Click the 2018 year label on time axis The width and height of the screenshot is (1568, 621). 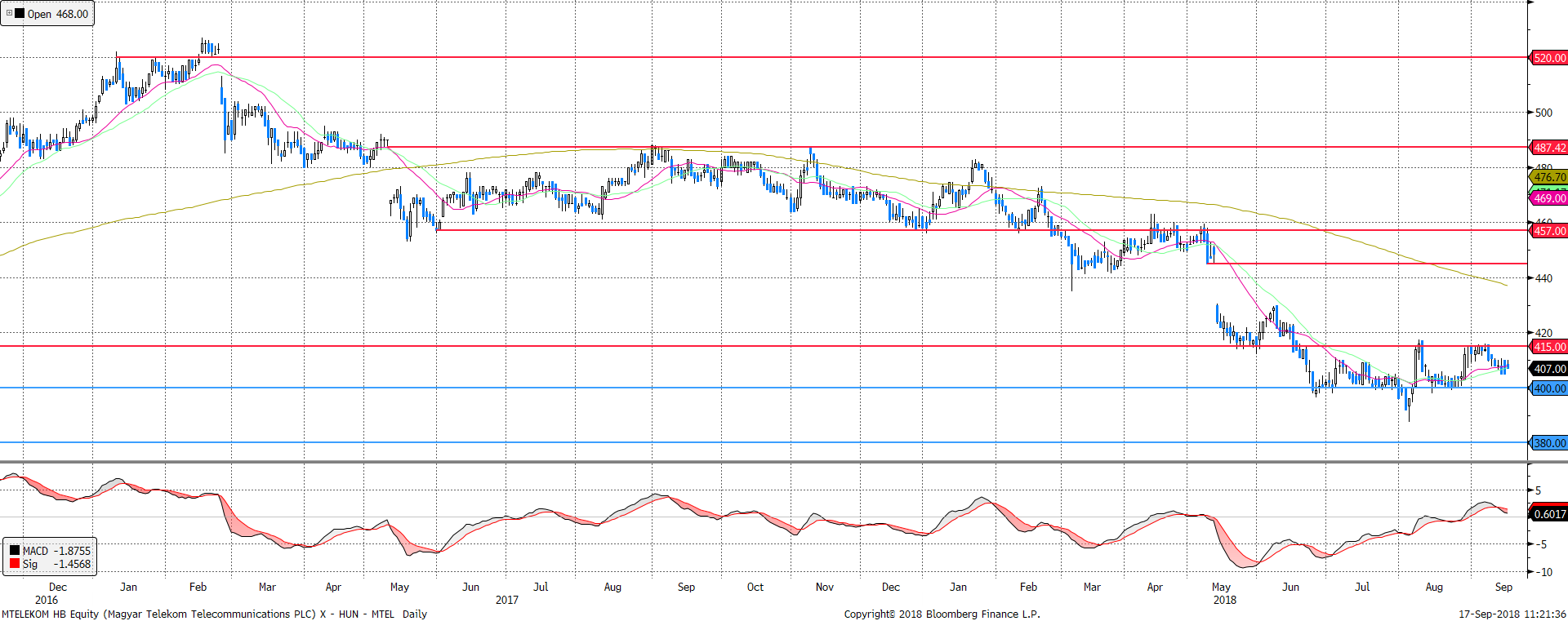coord(1224,600)
